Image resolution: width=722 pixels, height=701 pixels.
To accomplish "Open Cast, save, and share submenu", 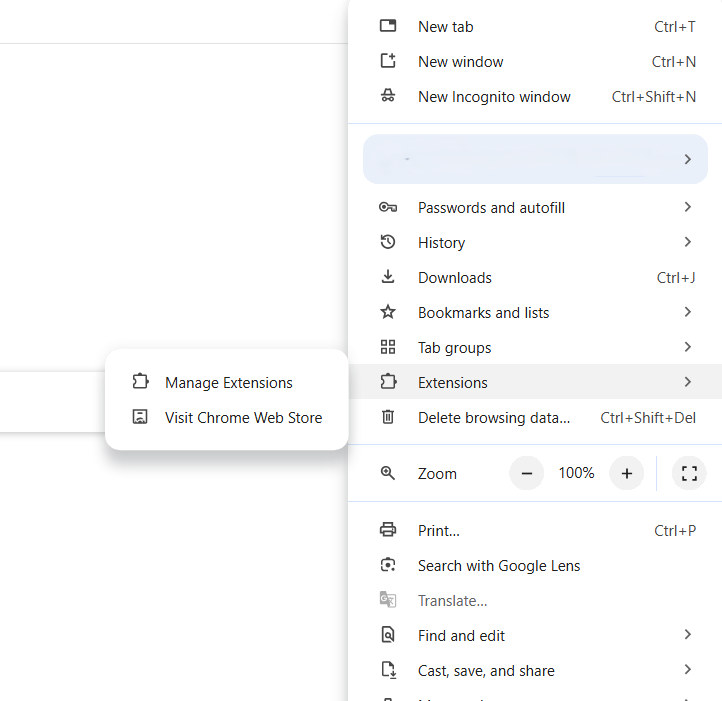I will click(486, 671).
